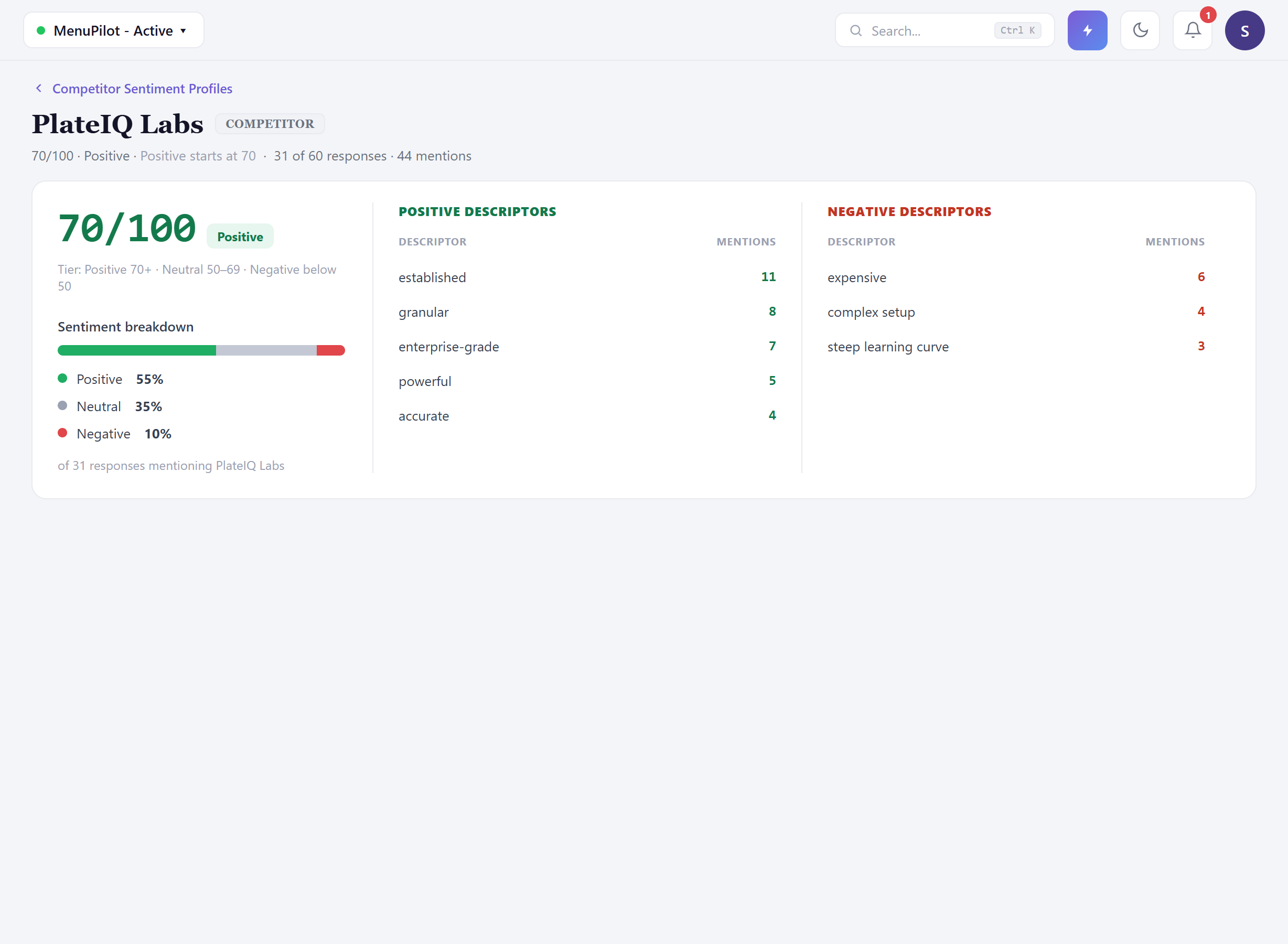This screenshot has width=1288, height=944.
Task: Click the 70/100 sentiment score
Action: click(x=127, y=229)
